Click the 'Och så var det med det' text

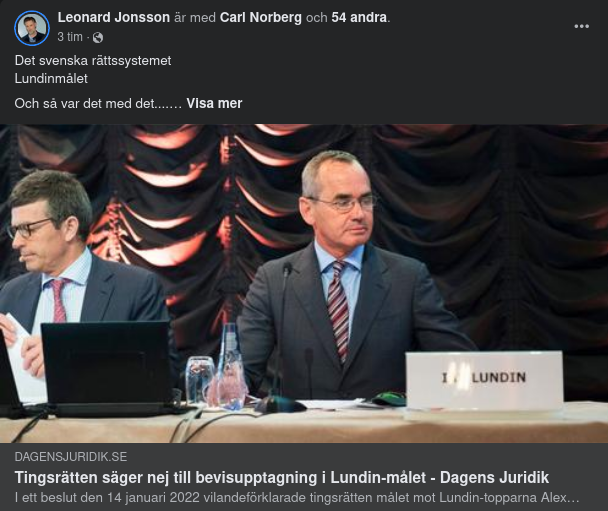(98, 104)
